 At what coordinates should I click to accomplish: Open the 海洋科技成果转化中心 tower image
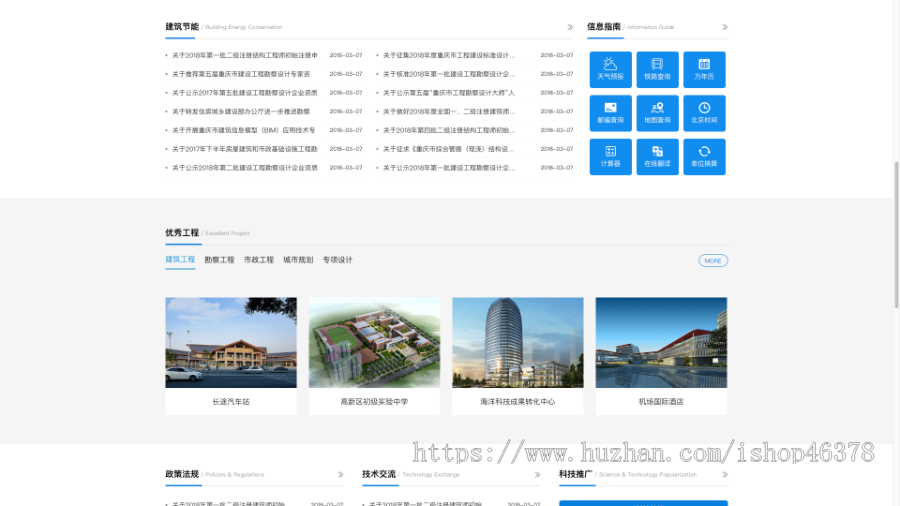tap(518, 342)
